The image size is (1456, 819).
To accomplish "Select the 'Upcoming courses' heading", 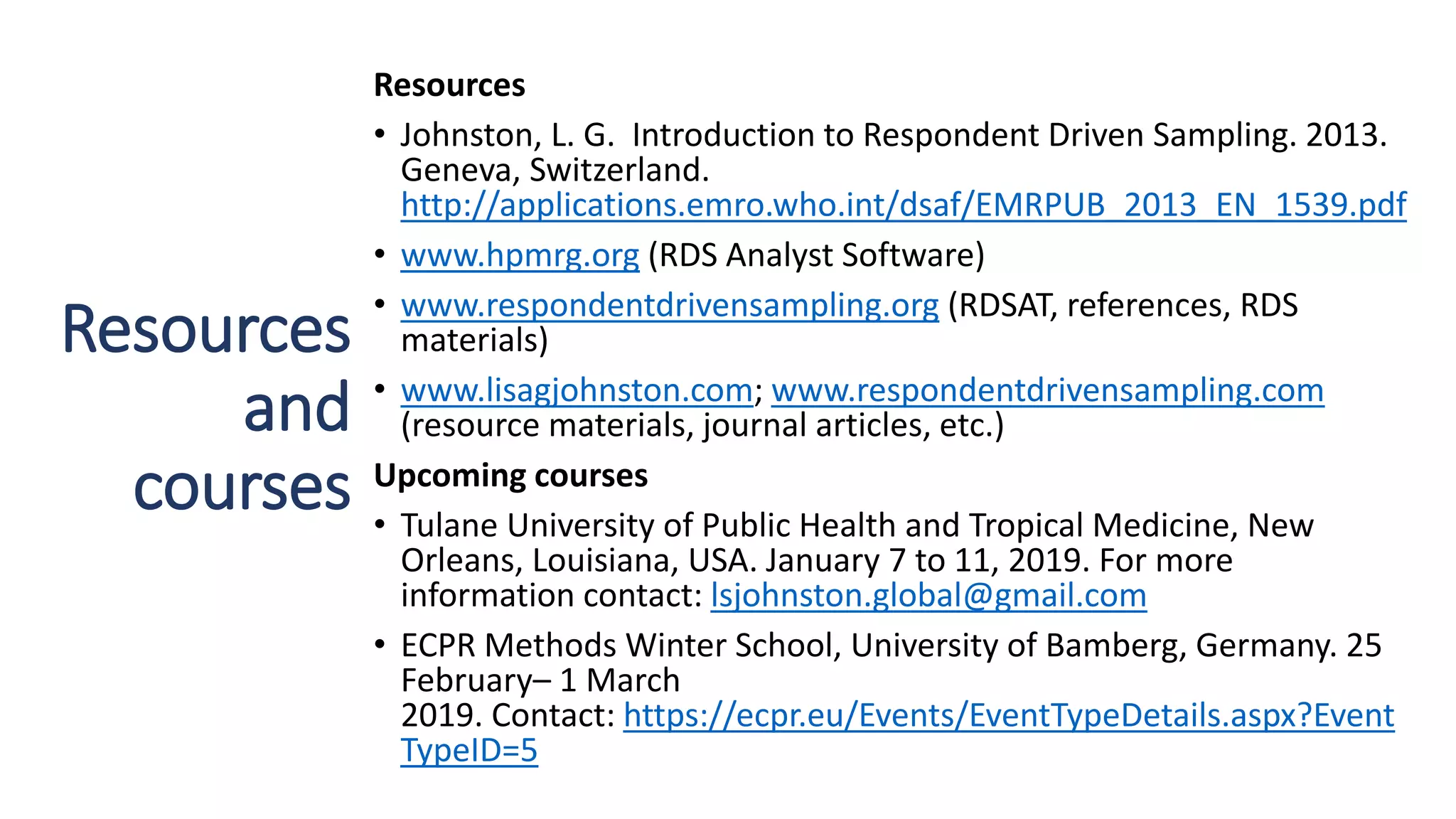I will click(510, 476).
